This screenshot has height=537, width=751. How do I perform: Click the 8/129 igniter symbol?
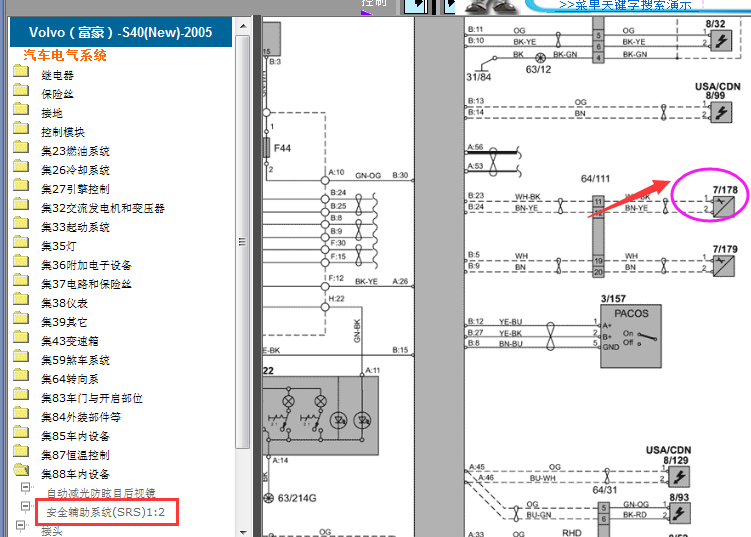679,476
